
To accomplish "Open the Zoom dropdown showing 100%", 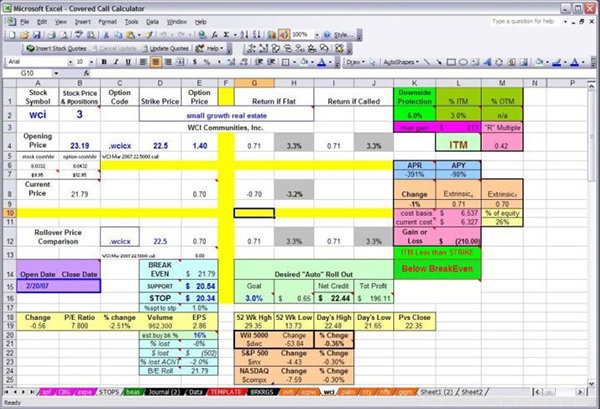I will pyautogui.click(x=317, y=35).
